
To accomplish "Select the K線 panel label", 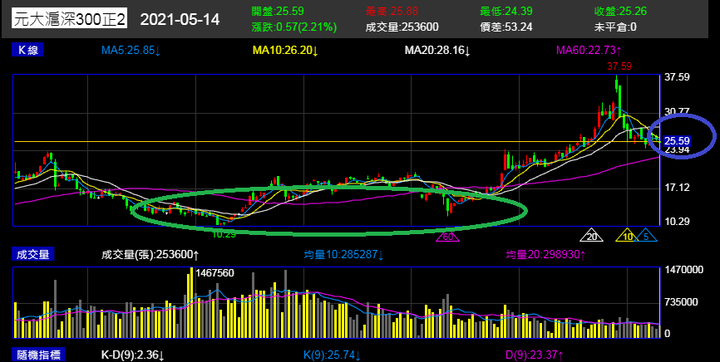I will (x=28, y=51).
